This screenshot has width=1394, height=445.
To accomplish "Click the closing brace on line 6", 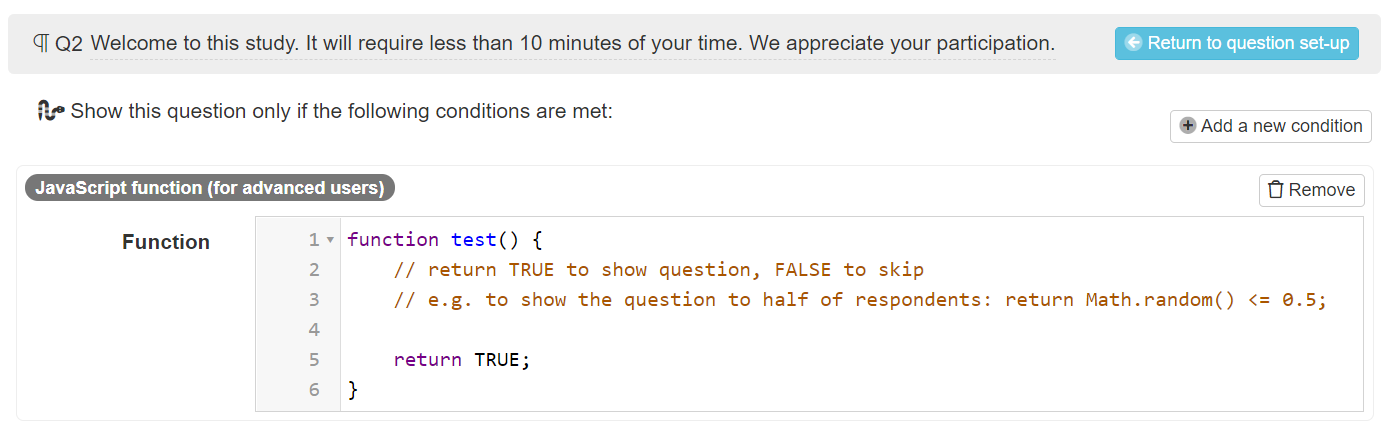I will [352, 390].
